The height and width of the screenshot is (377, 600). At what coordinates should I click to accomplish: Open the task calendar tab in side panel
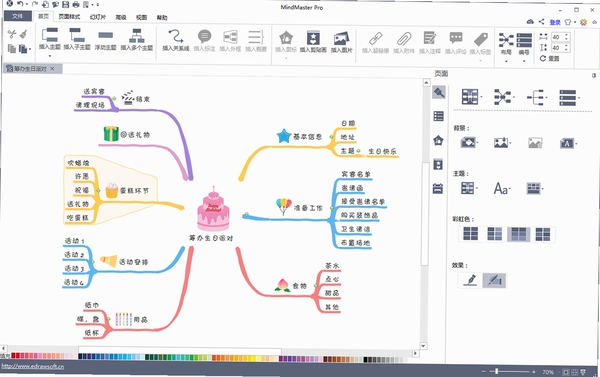click(x=438, y=189)
